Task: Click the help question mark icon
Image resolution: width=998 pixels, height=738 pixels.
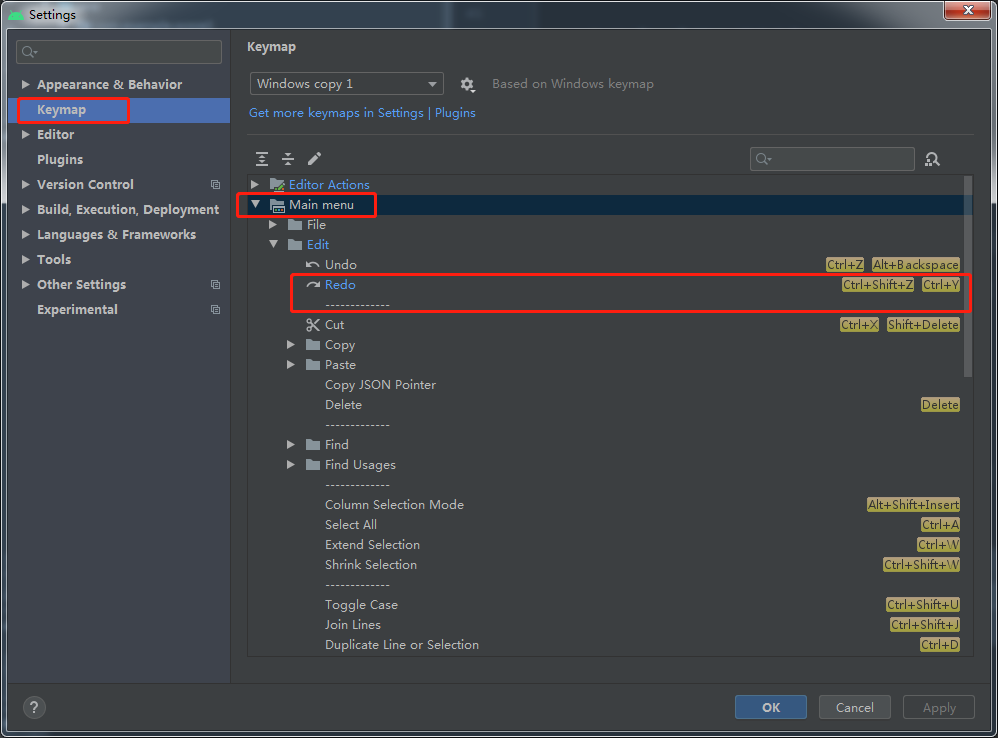Action: (x=33, y=707)
